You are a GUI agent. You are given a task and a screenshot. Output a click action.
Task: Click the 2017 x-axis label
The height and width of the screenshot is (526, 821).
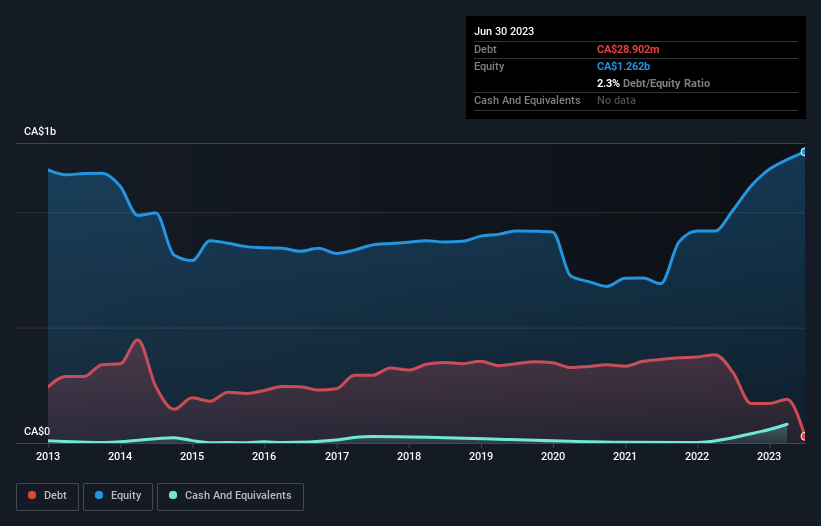click(337, 456)
